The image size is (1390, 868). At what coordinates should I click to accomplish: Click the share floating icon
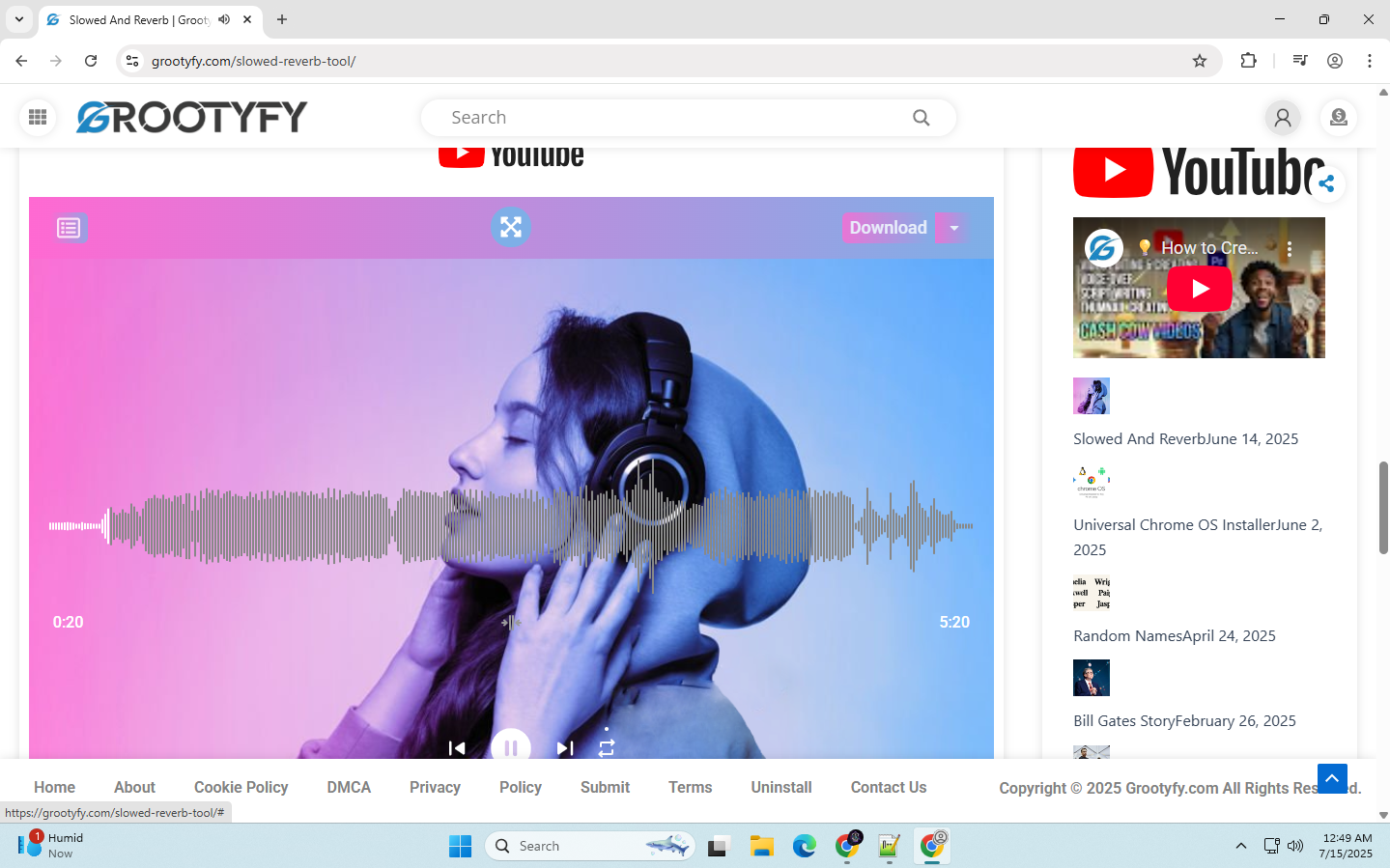click(1326, 183)
